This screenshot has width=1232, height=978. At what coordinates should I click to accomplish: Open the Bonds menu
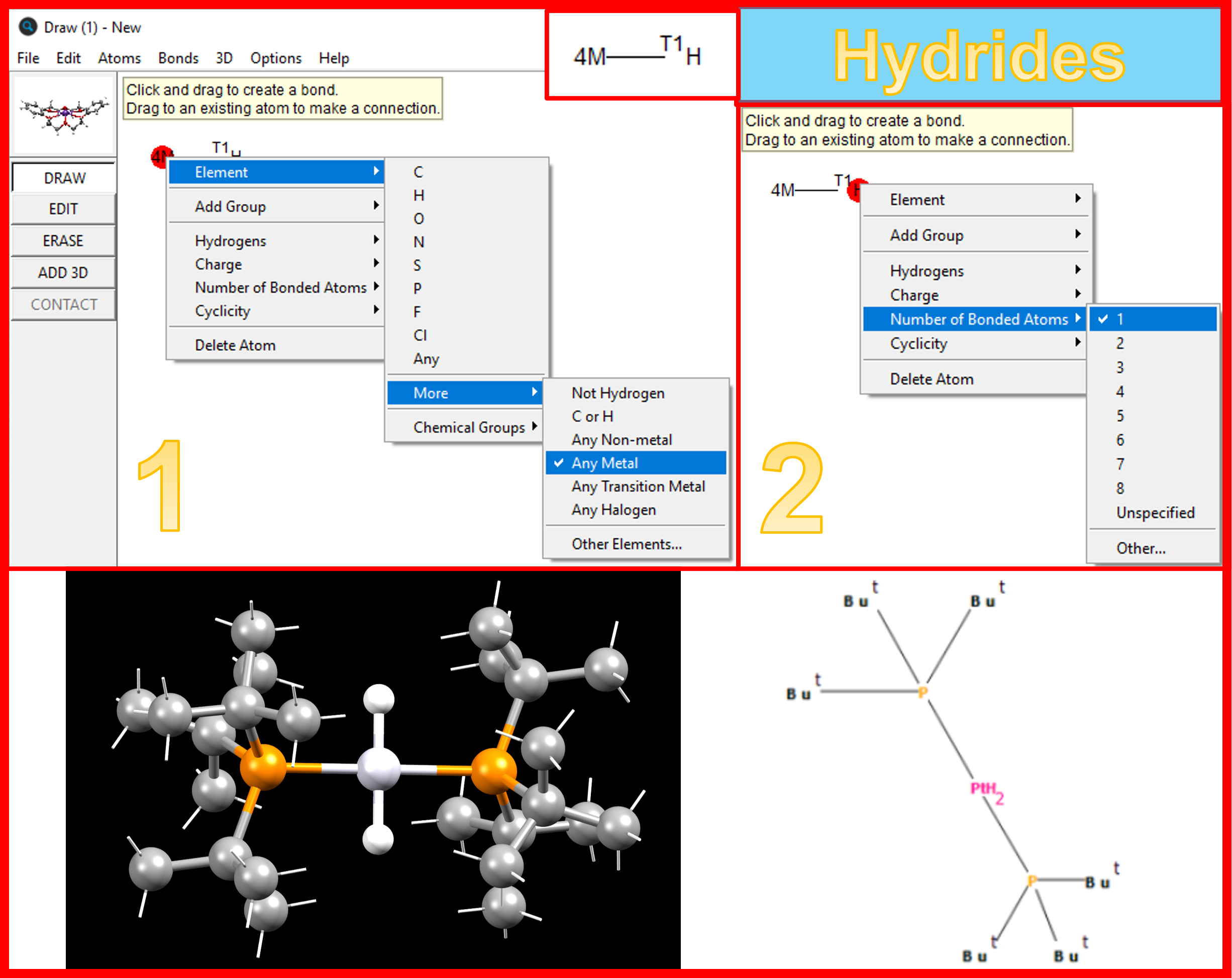(178, 58)
